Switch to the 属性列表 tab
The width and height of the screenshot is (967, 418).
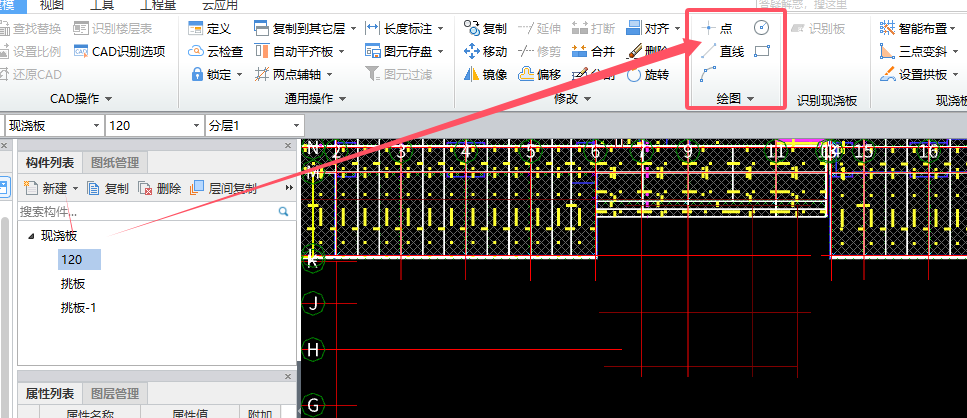pos(49,393)
